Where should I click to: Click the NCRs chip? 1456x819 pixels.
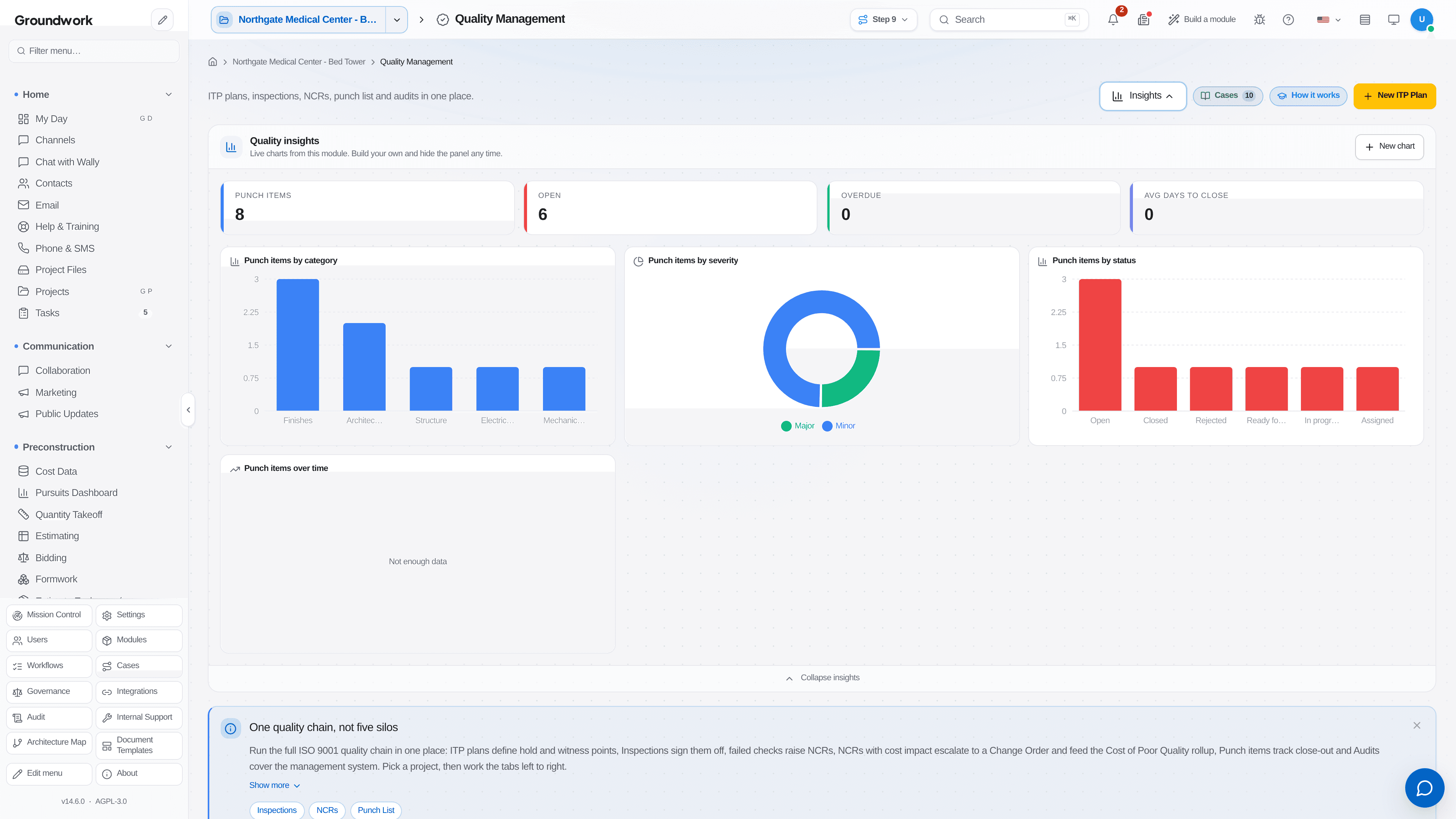tap(327, 811)
